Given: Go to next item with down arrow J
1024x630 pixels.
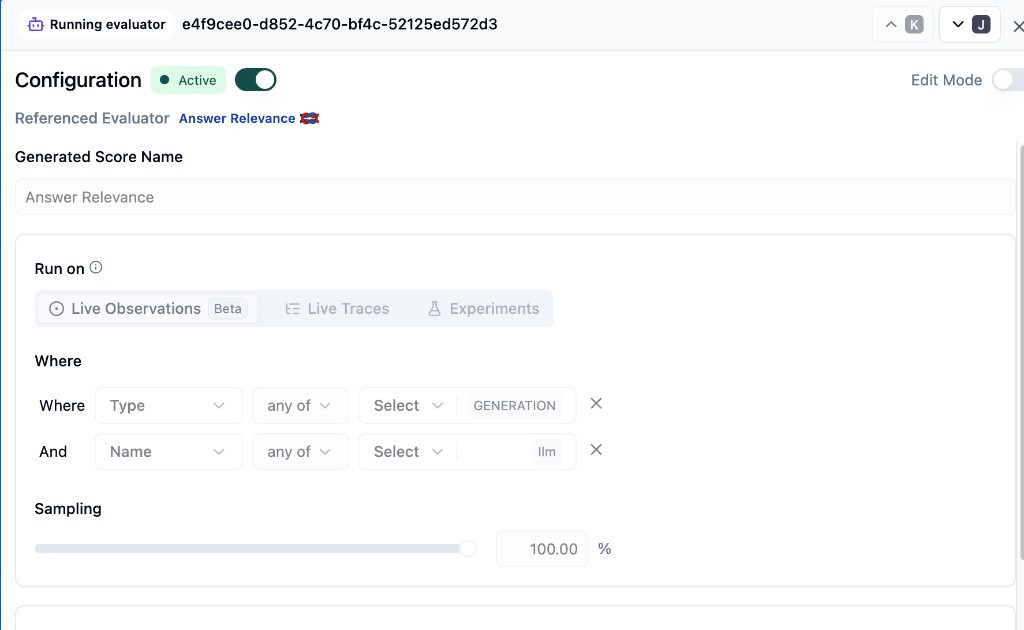Looking at the screenshot, I should (x=970, y=25).
